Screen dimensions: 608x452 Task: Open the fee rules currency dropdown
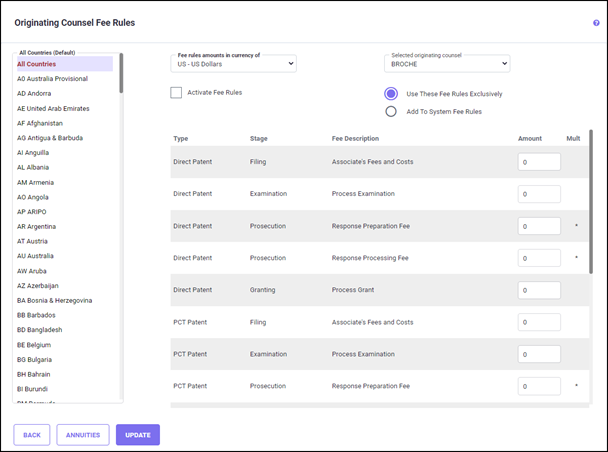pos(236,64)
